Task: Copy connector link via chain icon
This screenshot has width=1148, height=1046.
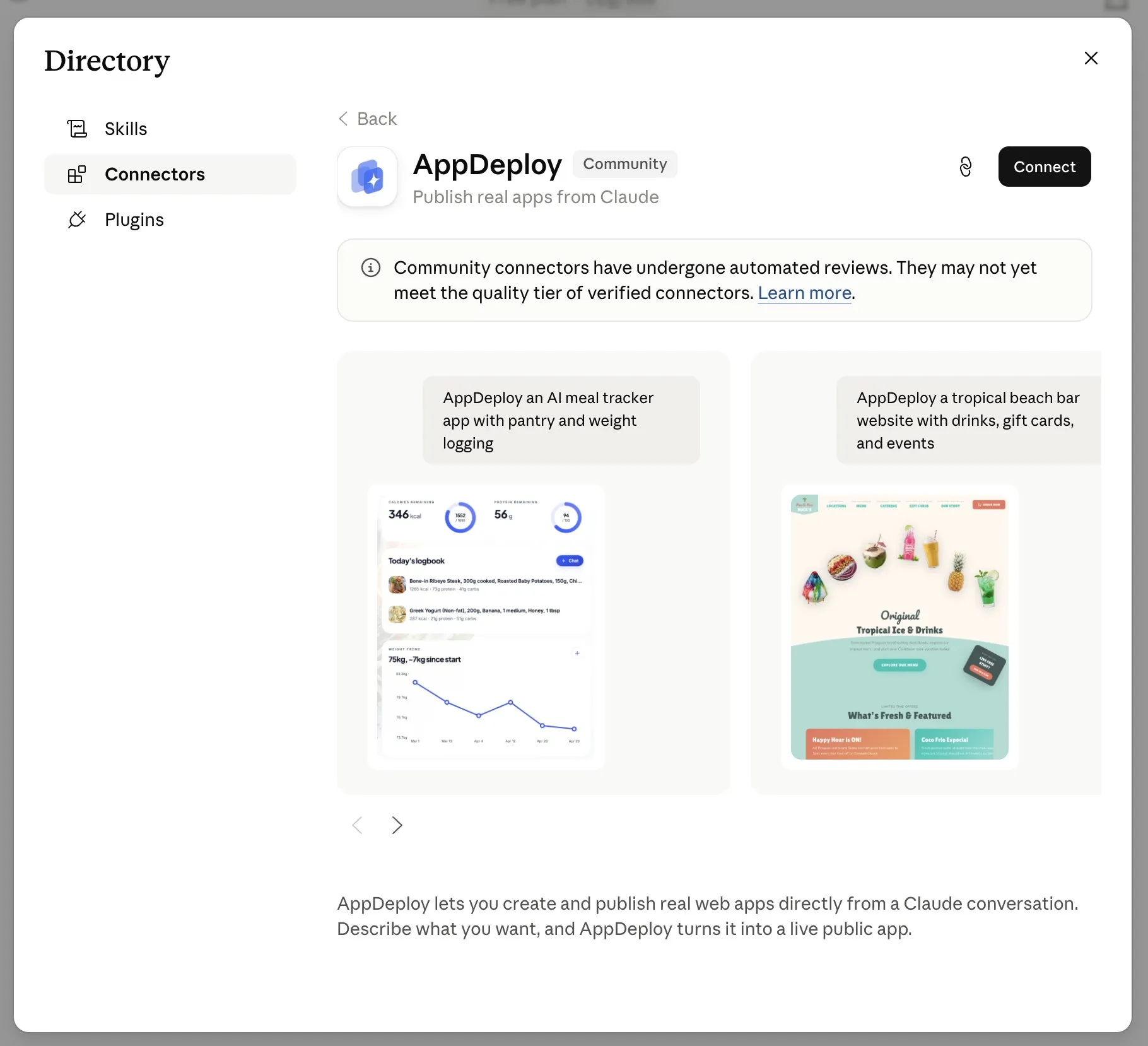Action: [965, 167]
